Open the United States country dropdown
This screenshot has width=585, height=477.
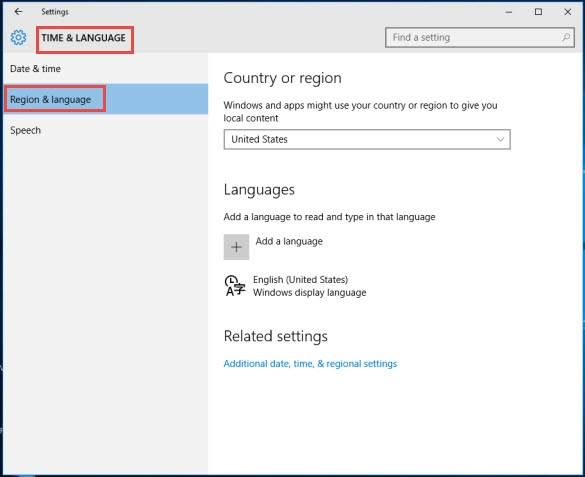tap(367, 139)
